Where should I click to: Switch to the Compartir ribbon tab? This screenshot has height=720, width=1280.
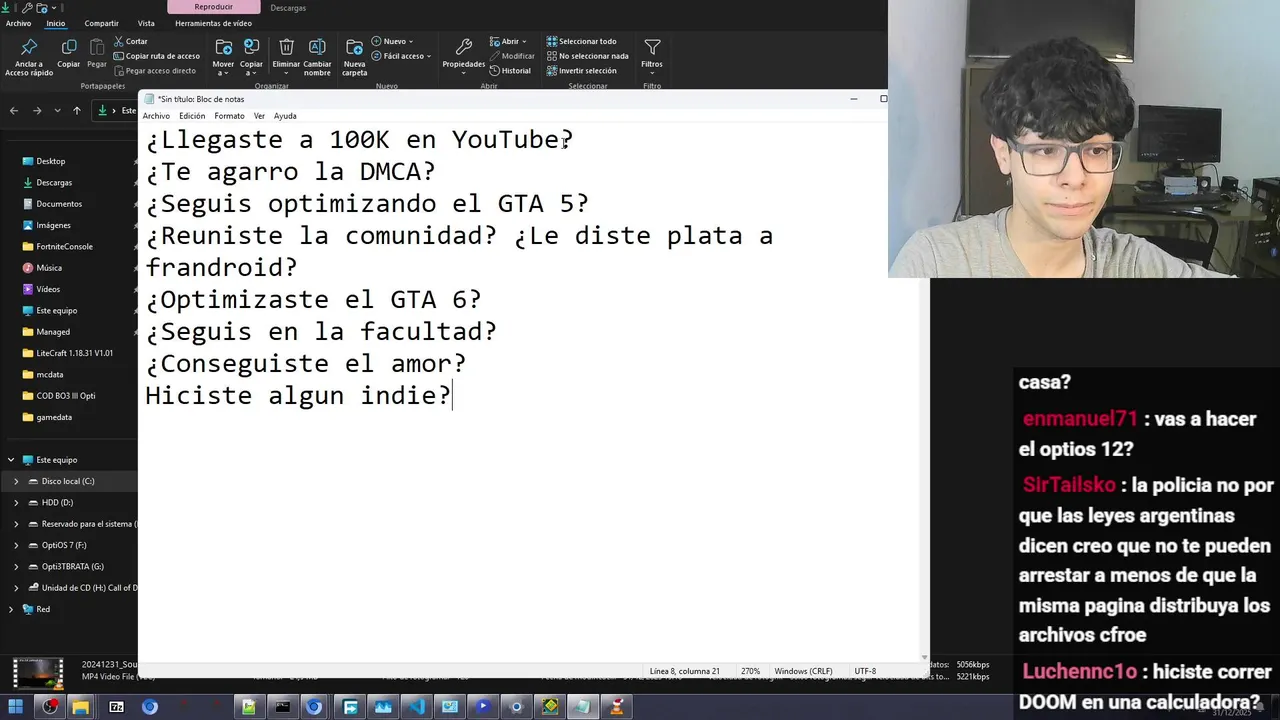pyautogui.click(x=101, y=23)
